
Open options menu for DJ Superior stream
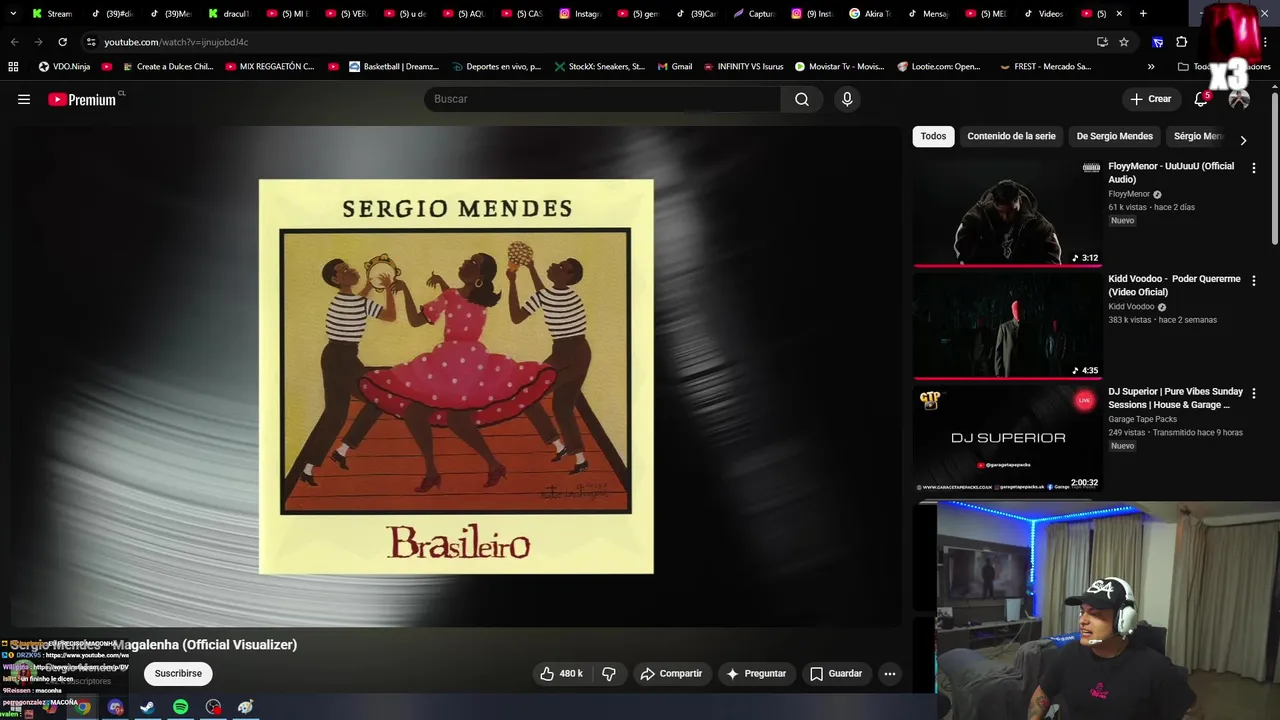click(x=1253, y=394)
